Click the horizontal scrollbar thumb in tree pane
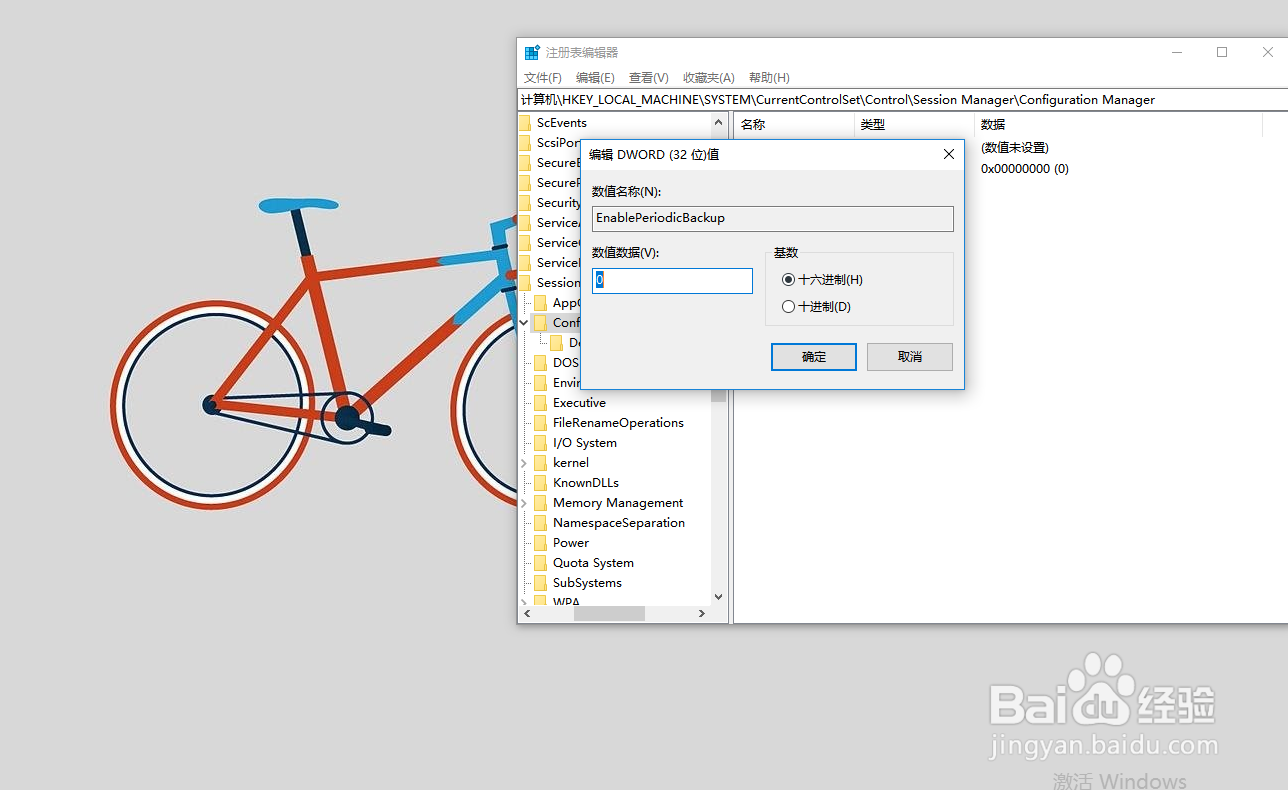The image size is (1288, 790). (609, 613)
